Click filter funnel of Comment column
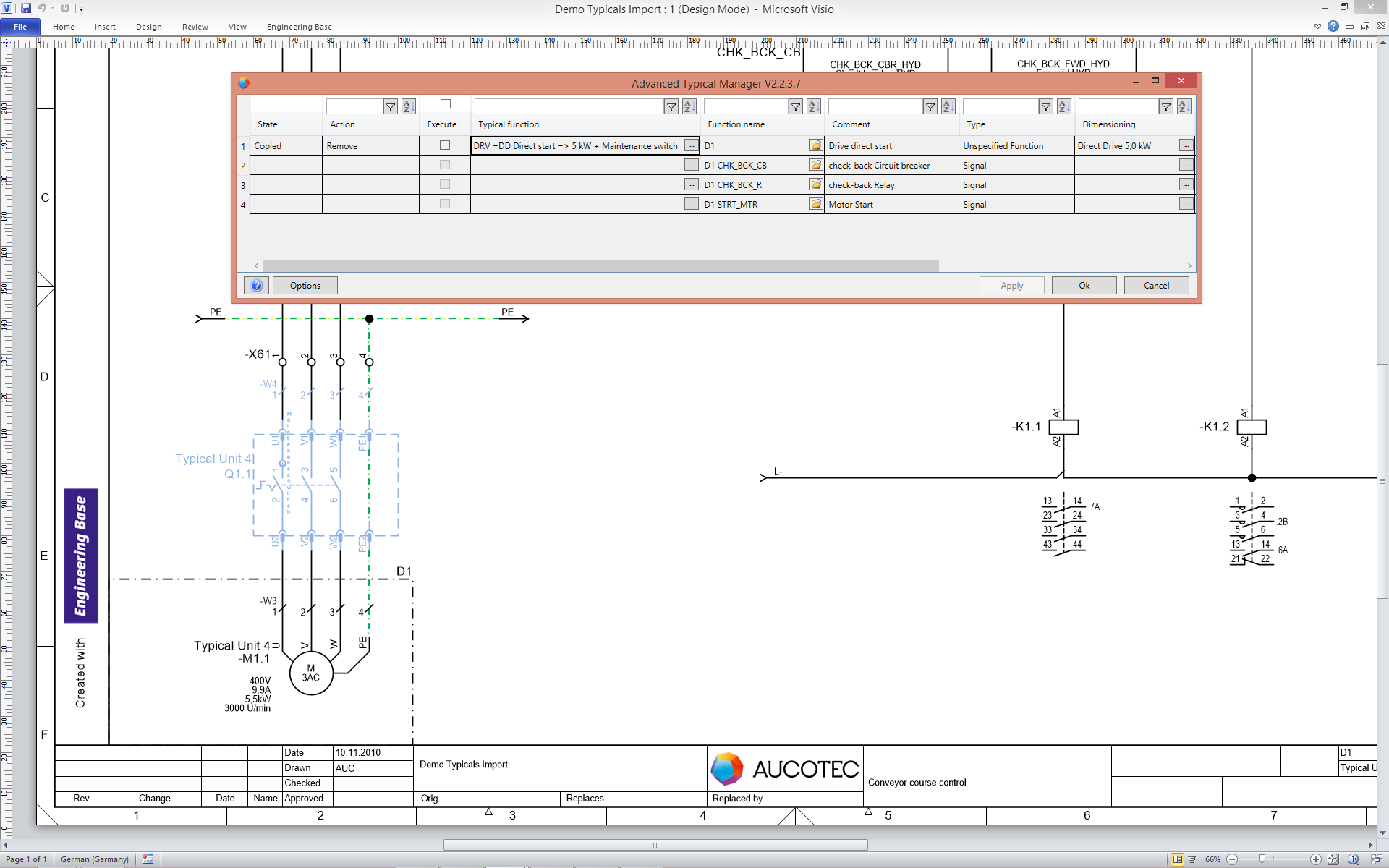 tap(930, 107)
